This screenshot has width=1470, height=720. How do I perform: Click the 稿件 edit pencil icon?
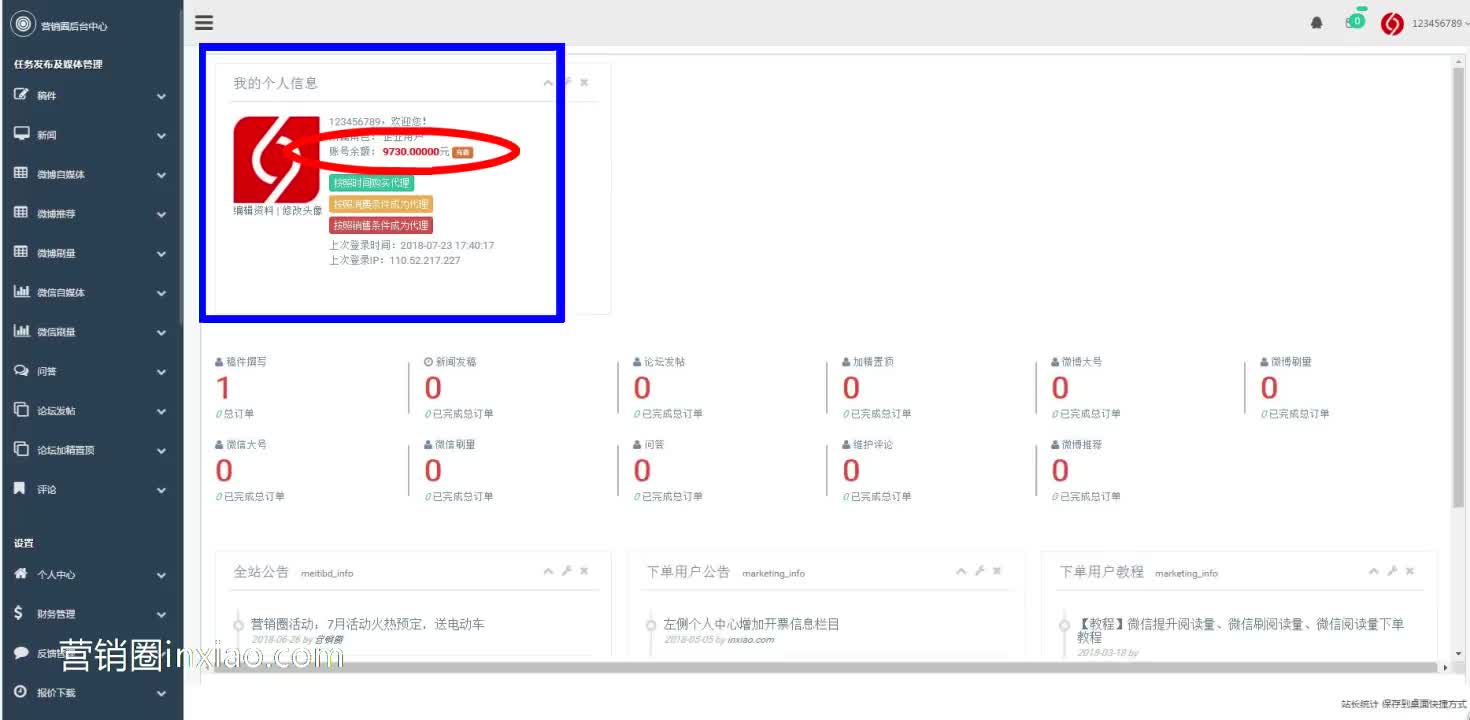tap(21, 95)
